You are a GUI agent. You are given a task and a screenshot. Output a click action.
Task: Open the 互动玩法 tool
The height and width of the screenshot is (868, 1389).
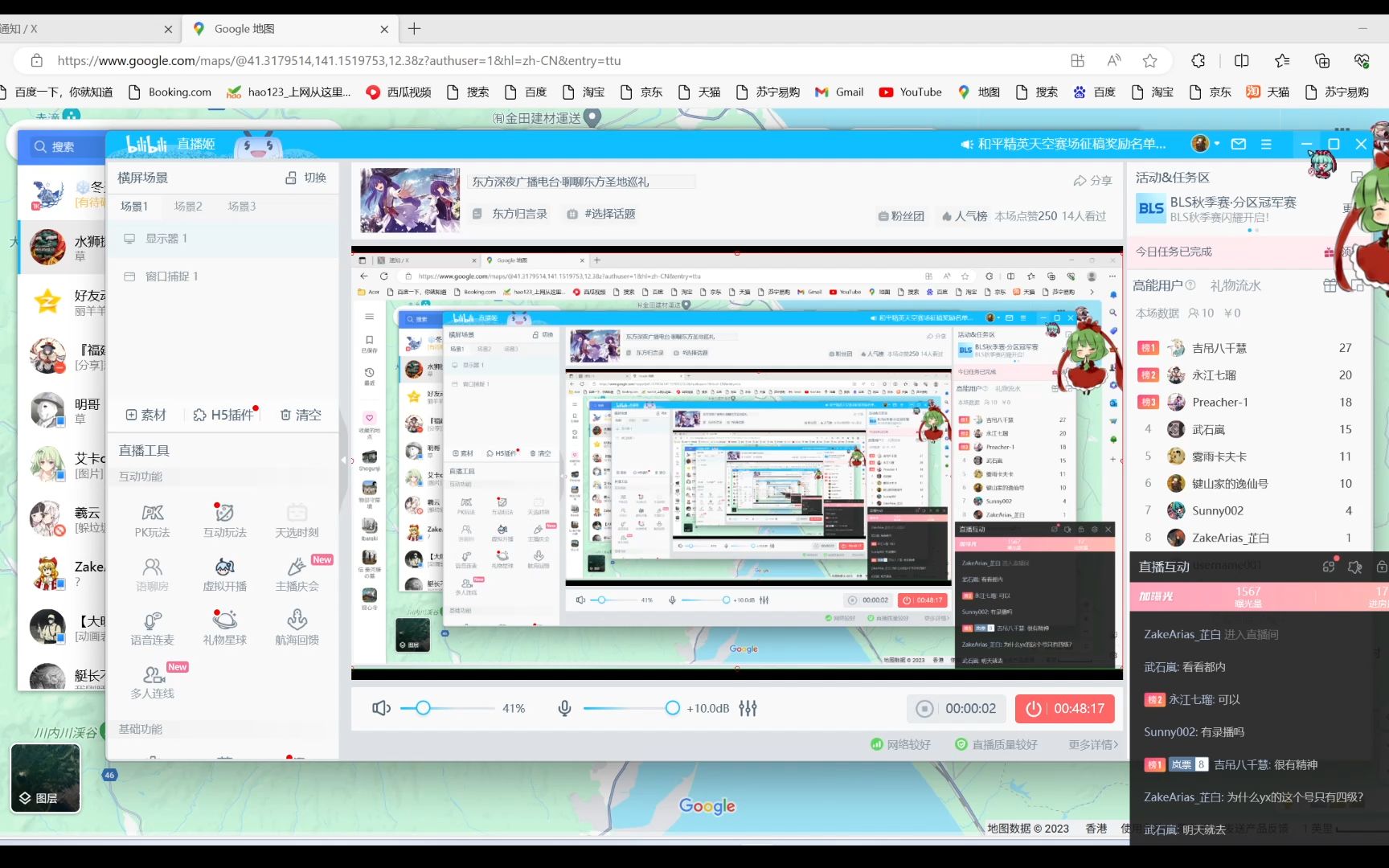(x=224, y=521)
